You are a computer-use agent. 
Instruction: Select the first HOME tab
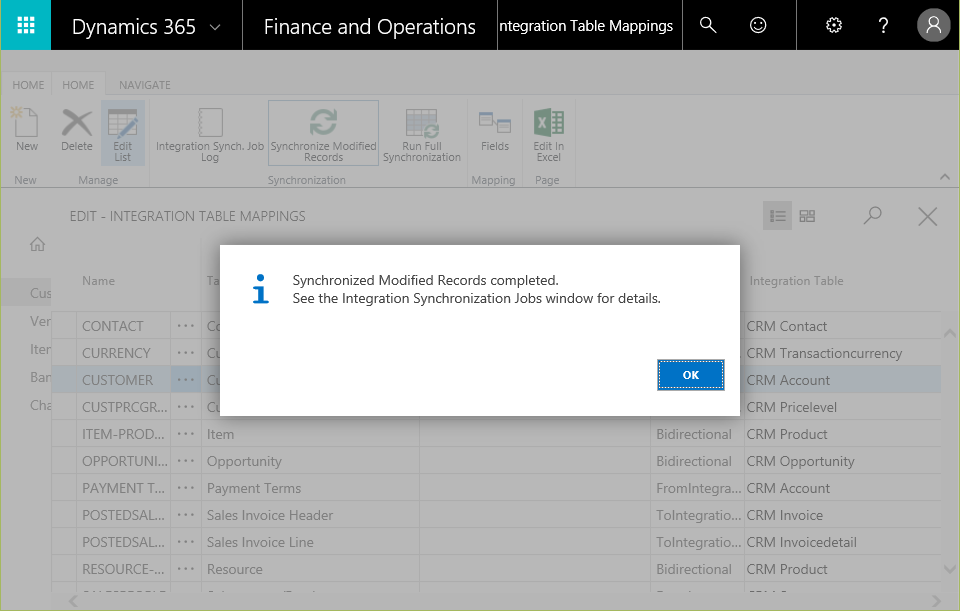tap(28, 85)
